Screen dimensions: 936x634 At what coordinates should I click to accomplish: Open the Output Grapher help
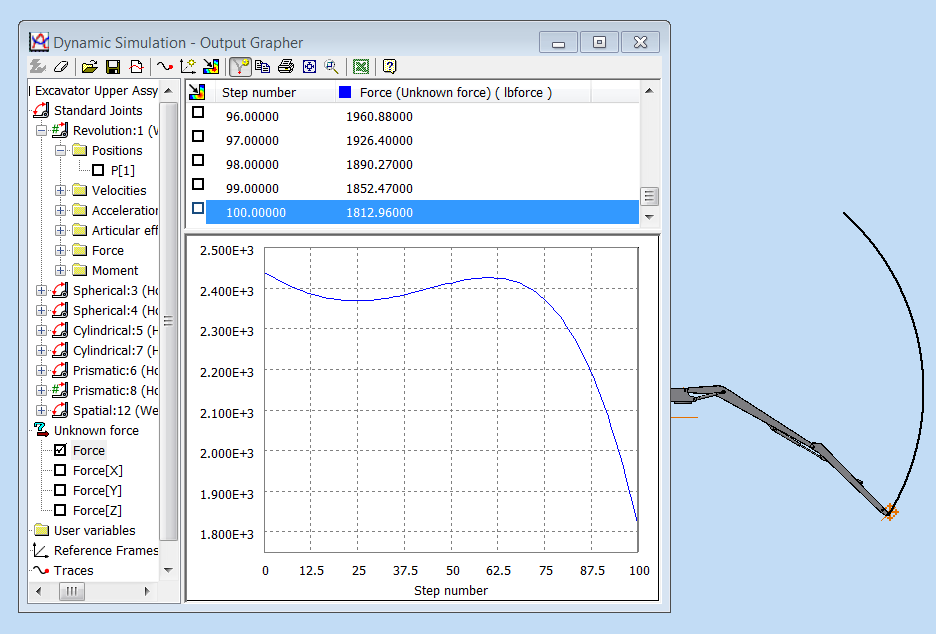tap(388, 66)
